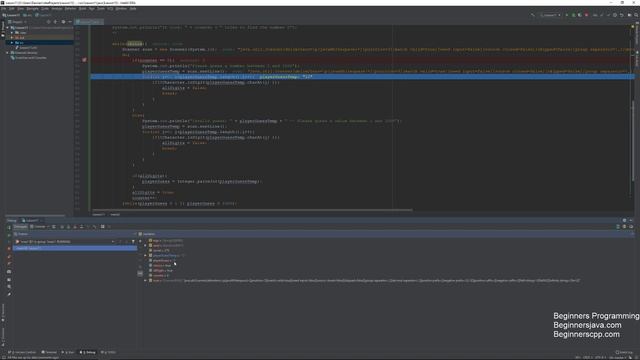Click the Force Step Into icon
The height and width of the screenshot is (360, 640).
pyautogui.click(x=75, y=227)
